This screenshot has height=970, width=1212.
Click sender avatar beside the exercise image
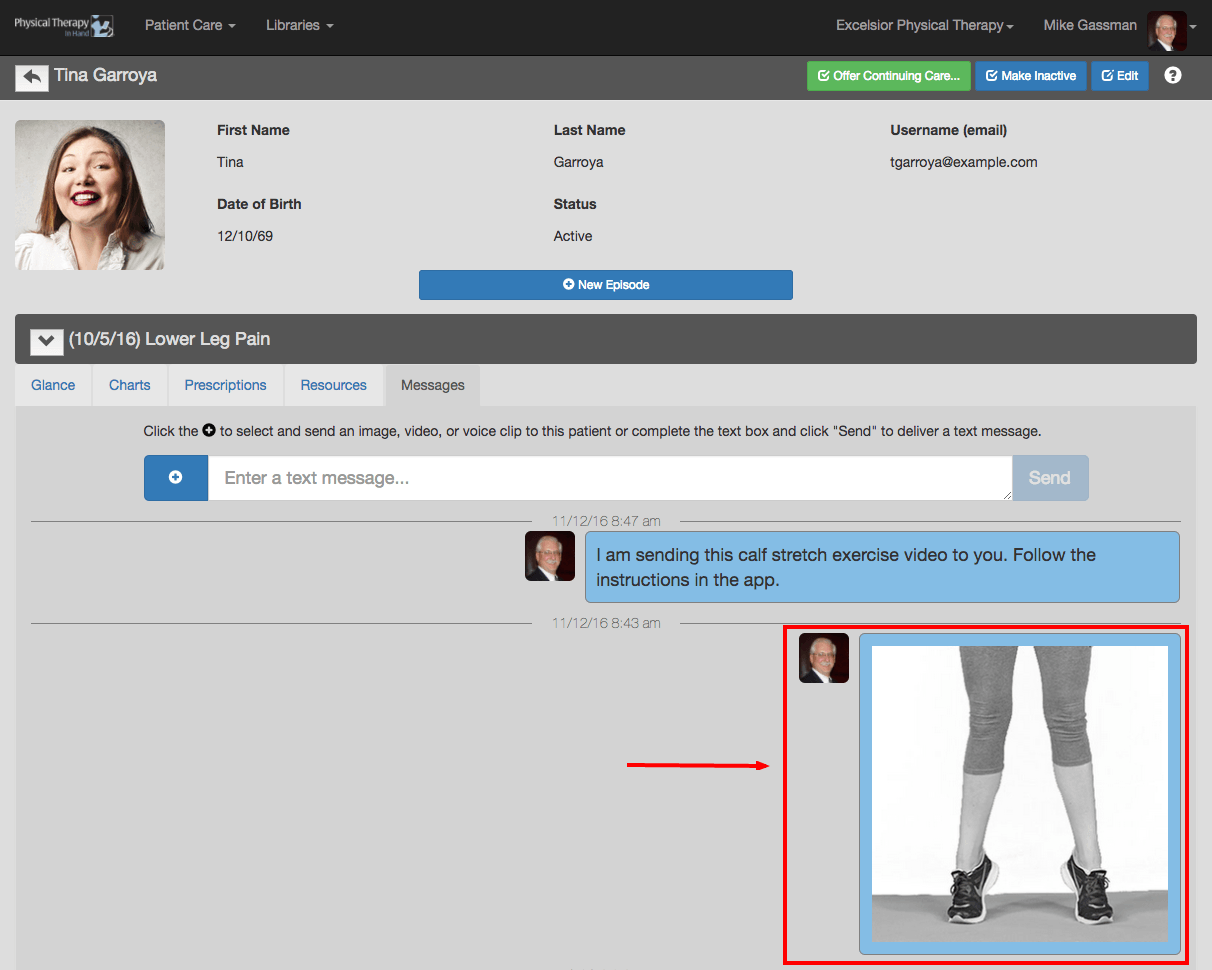click(824, 658)
